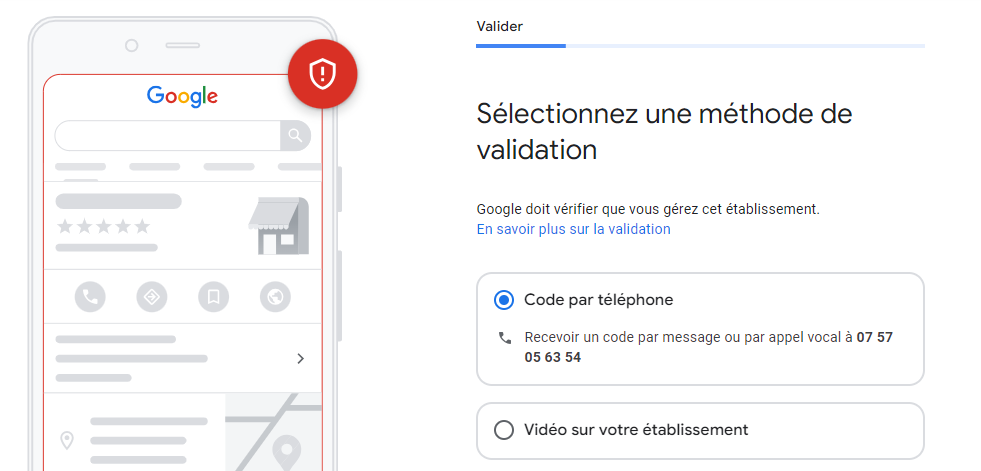Click the magnifier search icon in phone mockup
This screenshot has height=471, width=981.
pyautogui.click(x=295, y=135)
